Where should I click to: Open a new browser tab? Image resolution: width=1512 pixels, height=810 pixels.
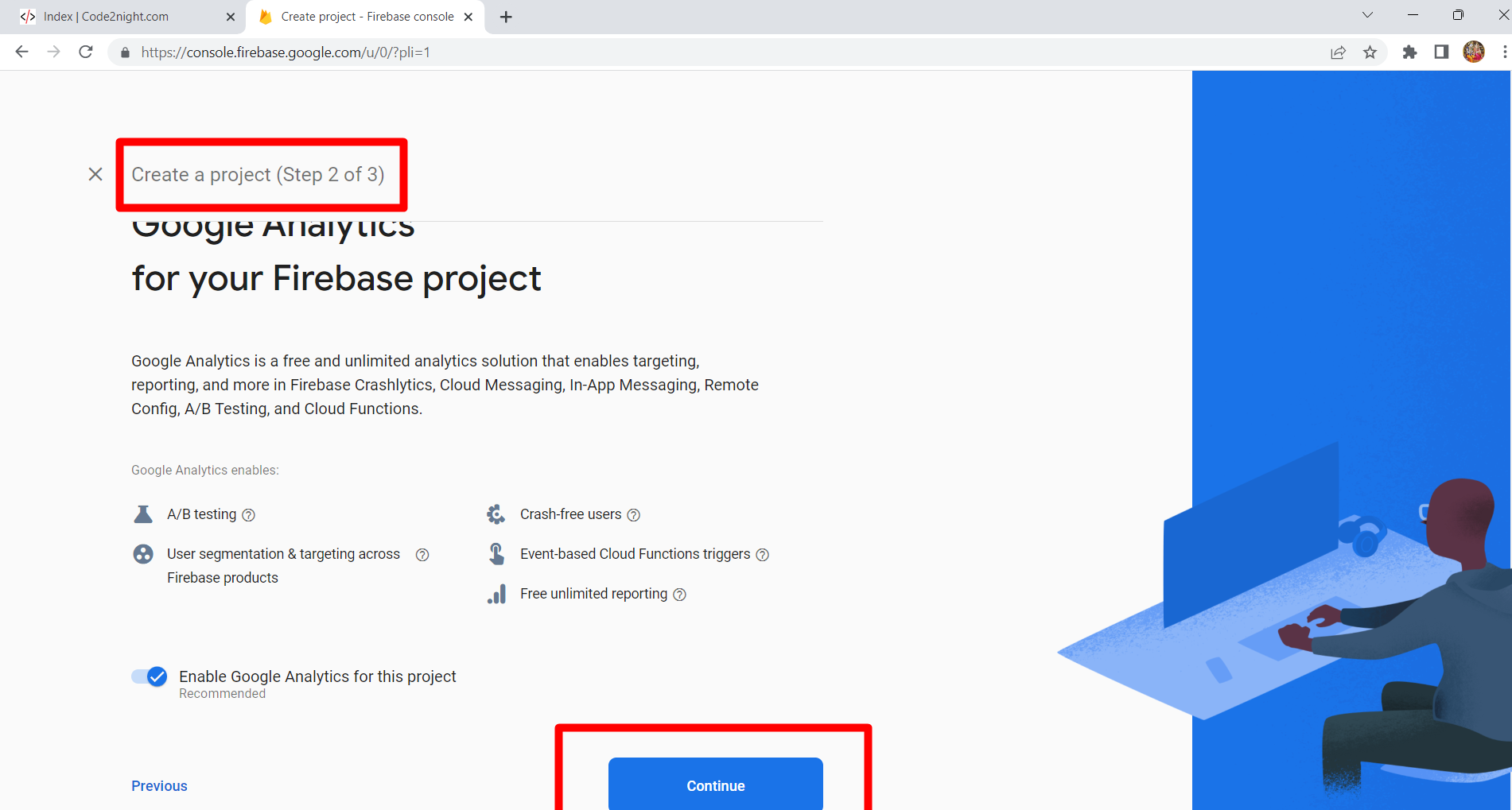[x=506, y=17]
